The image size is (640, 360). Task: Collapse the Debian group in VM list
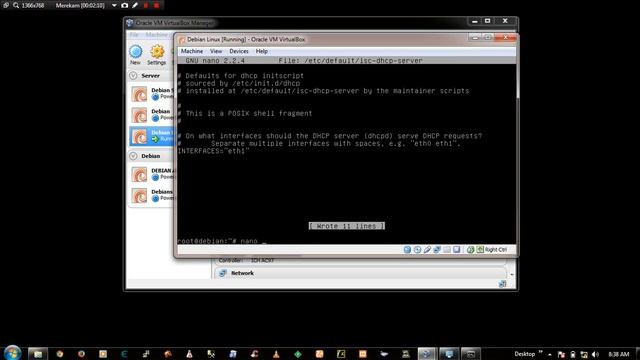point(133,156)
